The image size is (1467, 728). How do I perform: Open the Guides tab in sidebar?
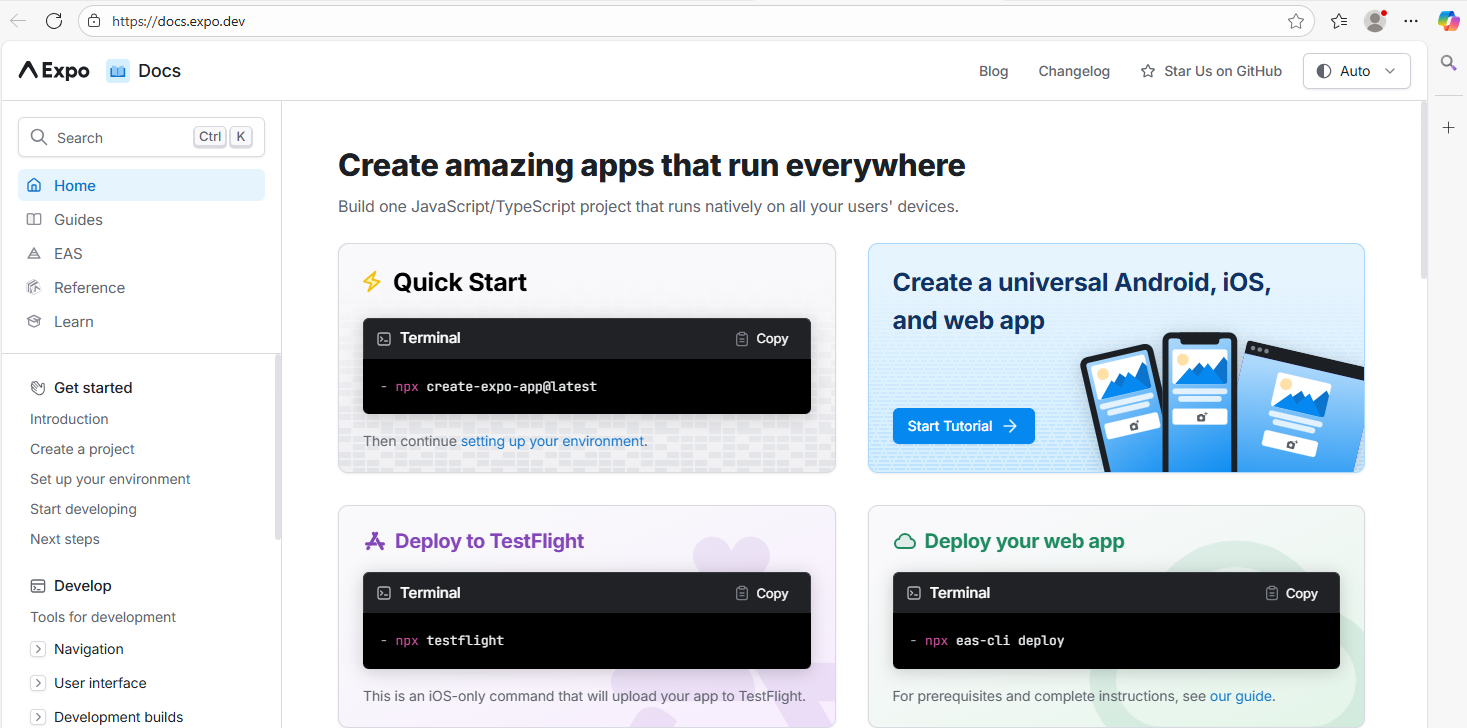[78, 220]
